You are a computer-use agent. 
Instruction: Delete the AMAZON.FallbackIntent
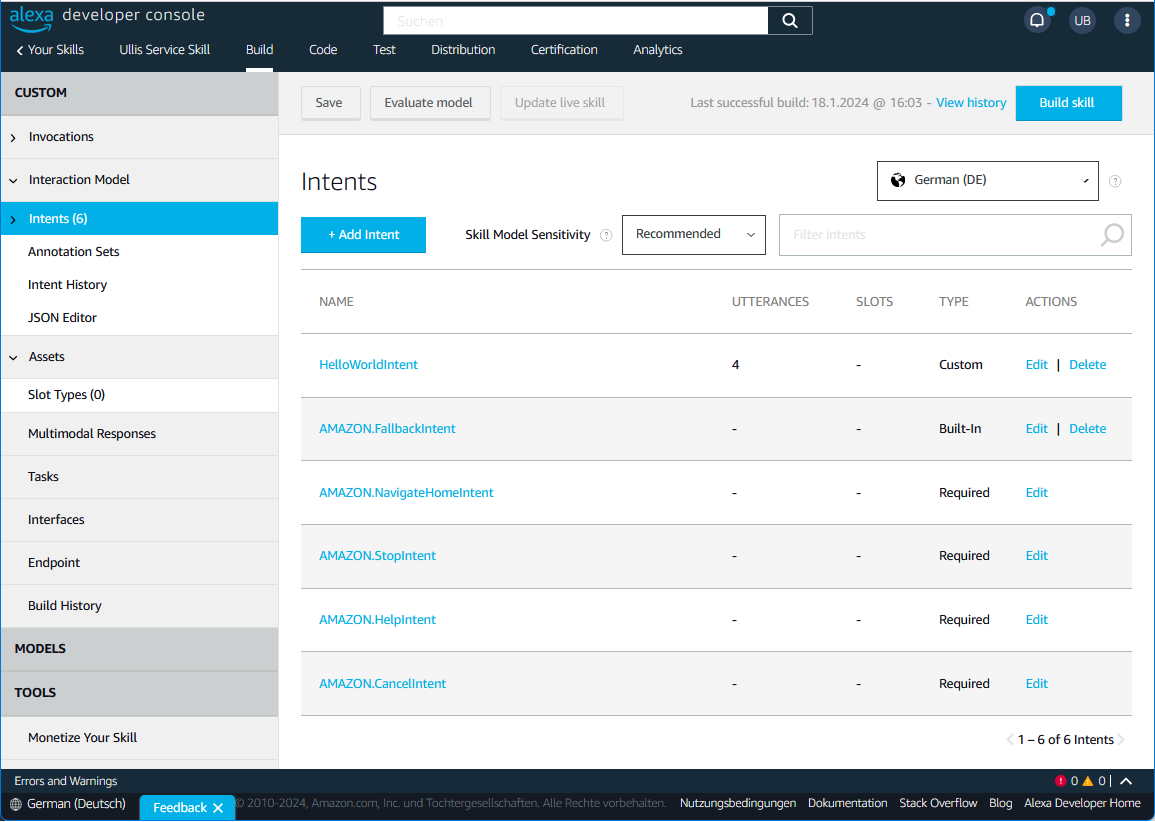[x=1087, y=429]
